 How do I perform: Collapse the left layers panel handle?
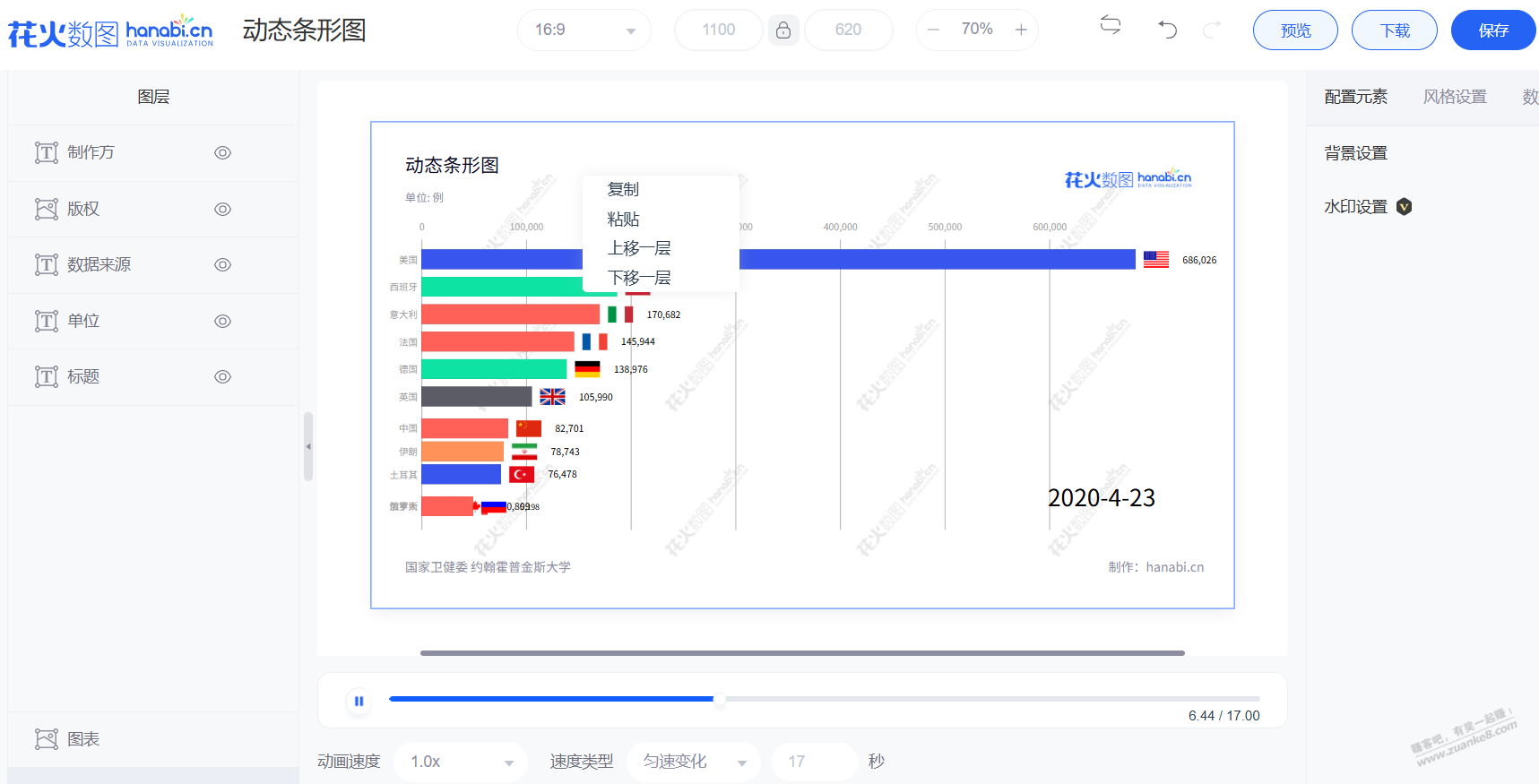(x=308, y=446)
